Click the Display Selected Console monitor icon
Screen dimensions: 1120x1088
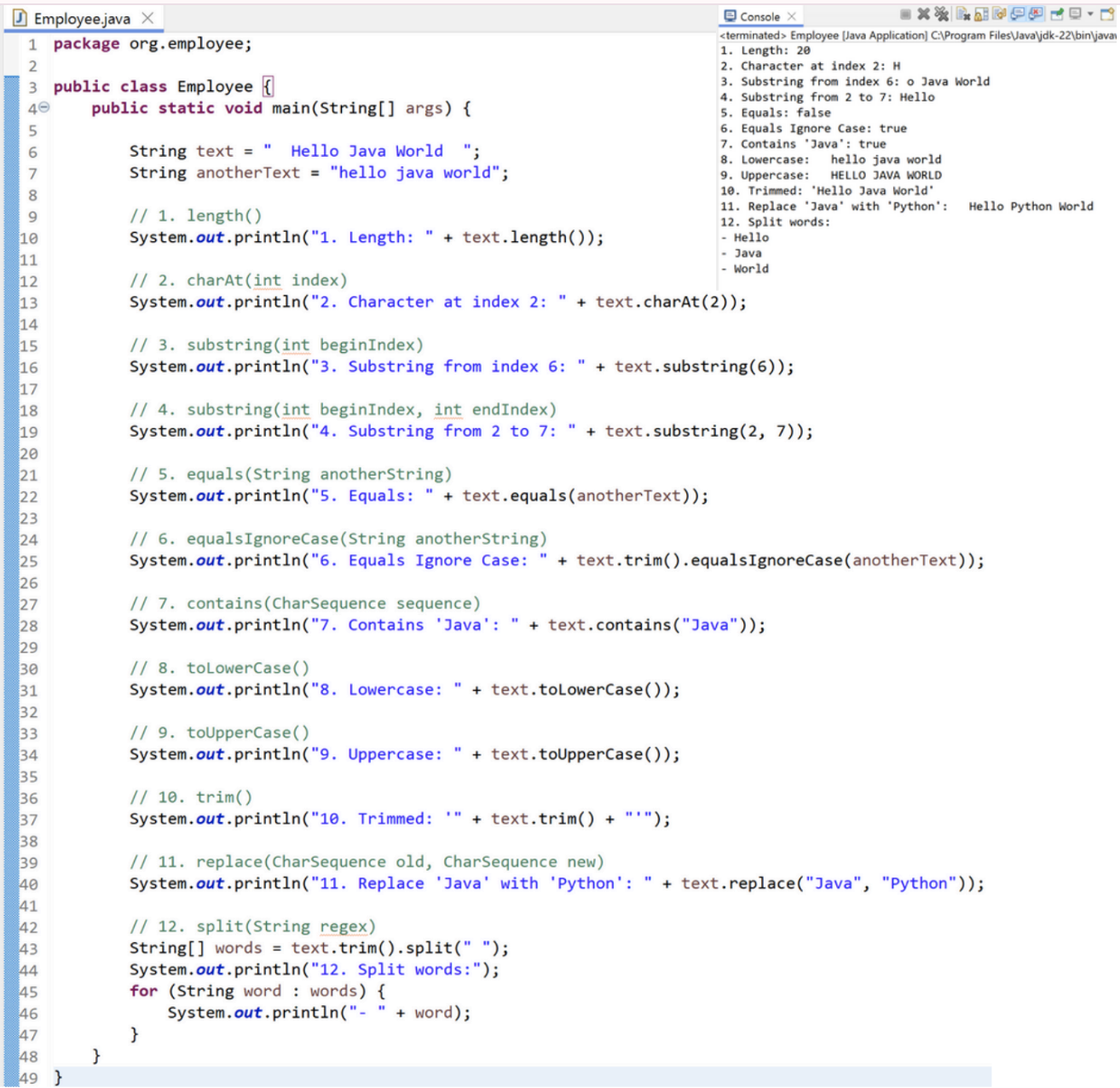pos(1076,14)
